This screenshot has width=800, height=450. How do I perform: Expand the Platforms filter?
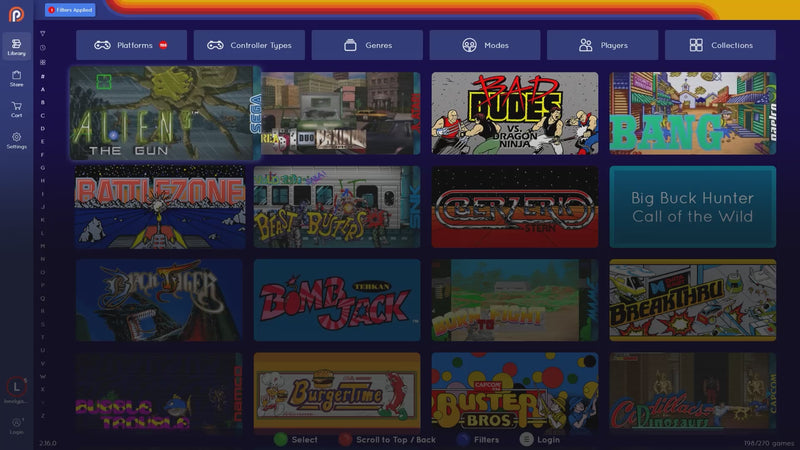130,45
